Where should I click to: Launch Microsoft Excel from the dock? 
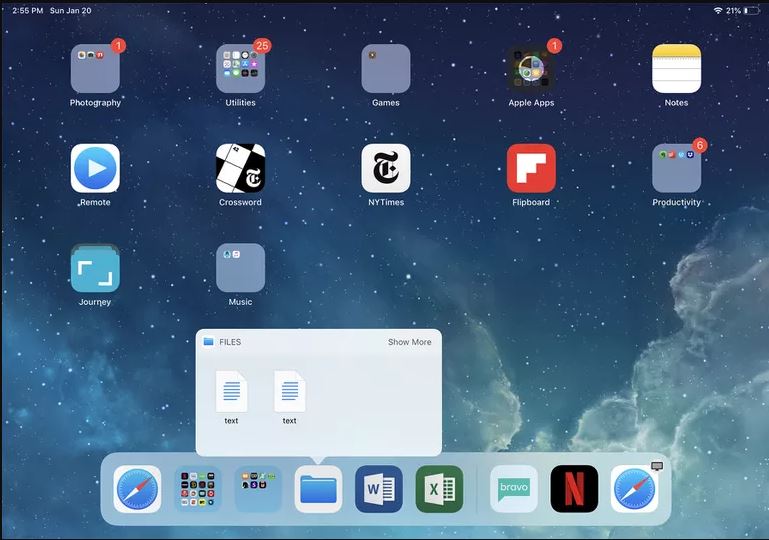(439, 489)
